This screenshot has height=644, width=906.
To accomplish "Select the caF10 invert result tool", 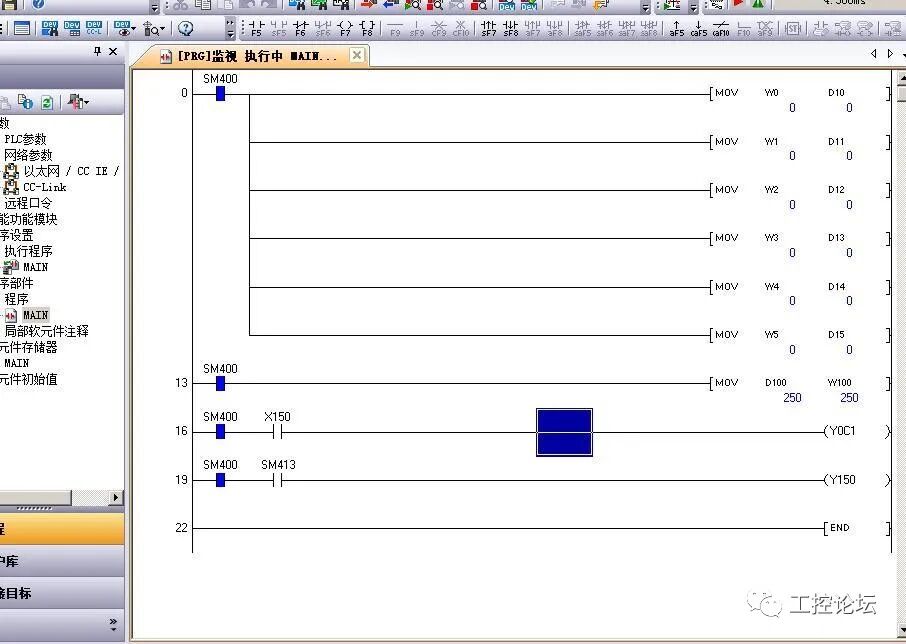I will tap(721, 28).
